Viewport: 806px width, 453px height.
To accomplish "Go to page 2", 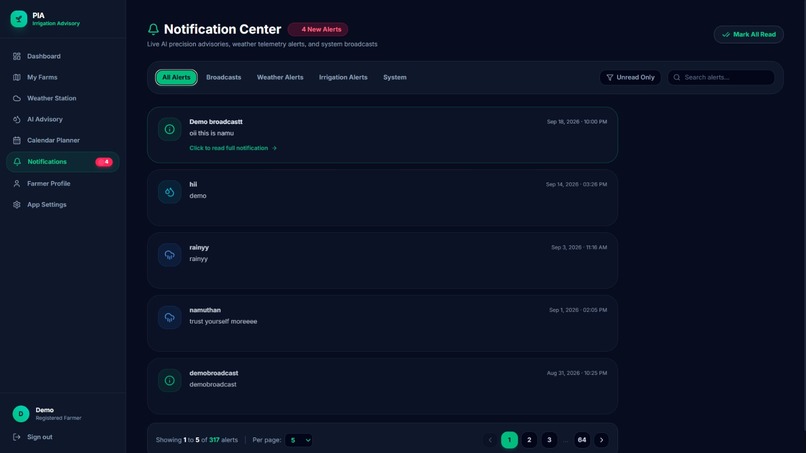I will click(x=529, y=440).
